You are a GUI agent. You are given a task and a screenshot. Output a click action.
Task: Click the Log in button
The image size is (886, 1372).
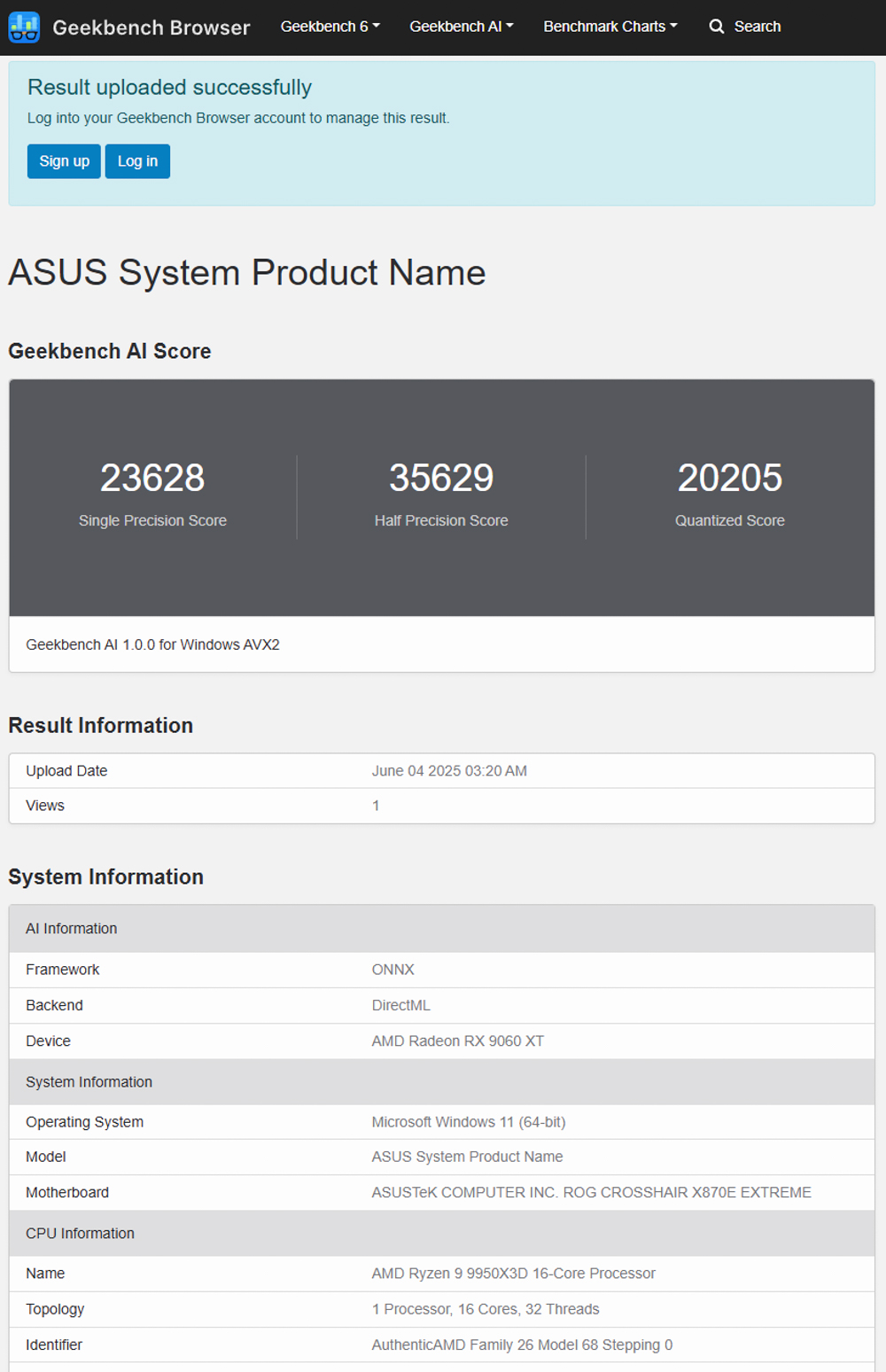[137, 161]
